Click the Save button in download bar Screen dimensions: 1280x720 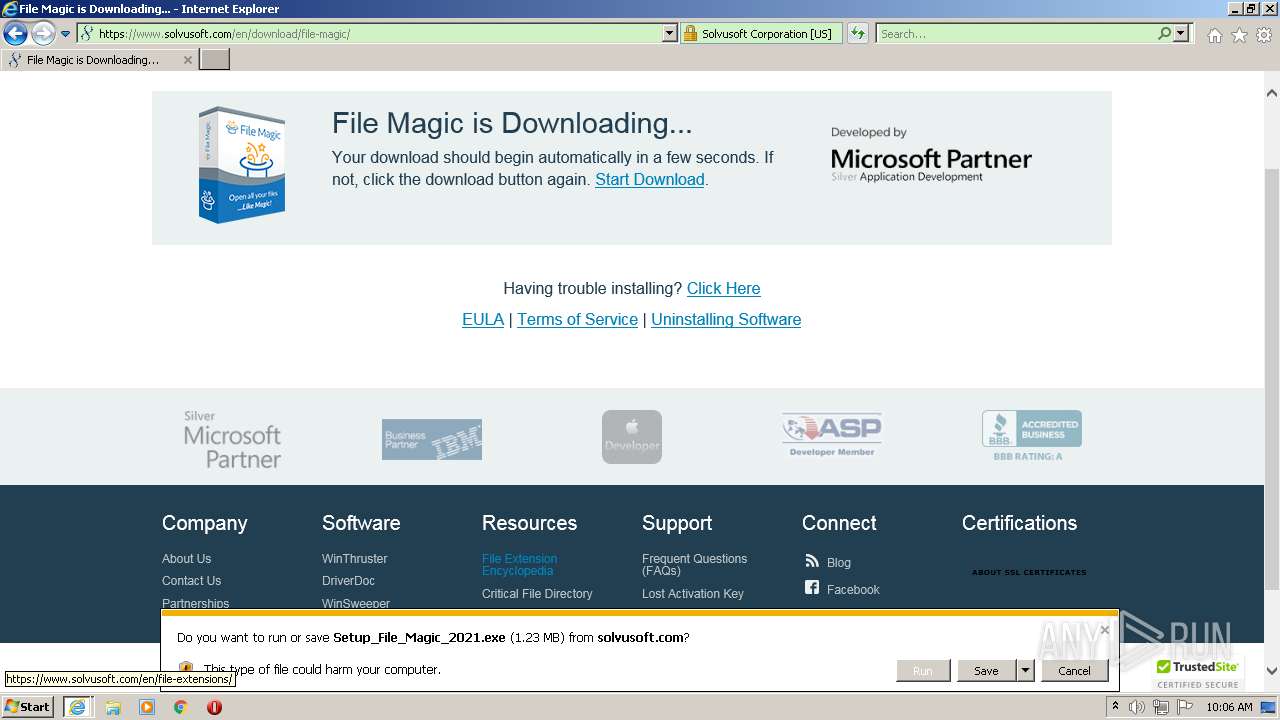986,671
